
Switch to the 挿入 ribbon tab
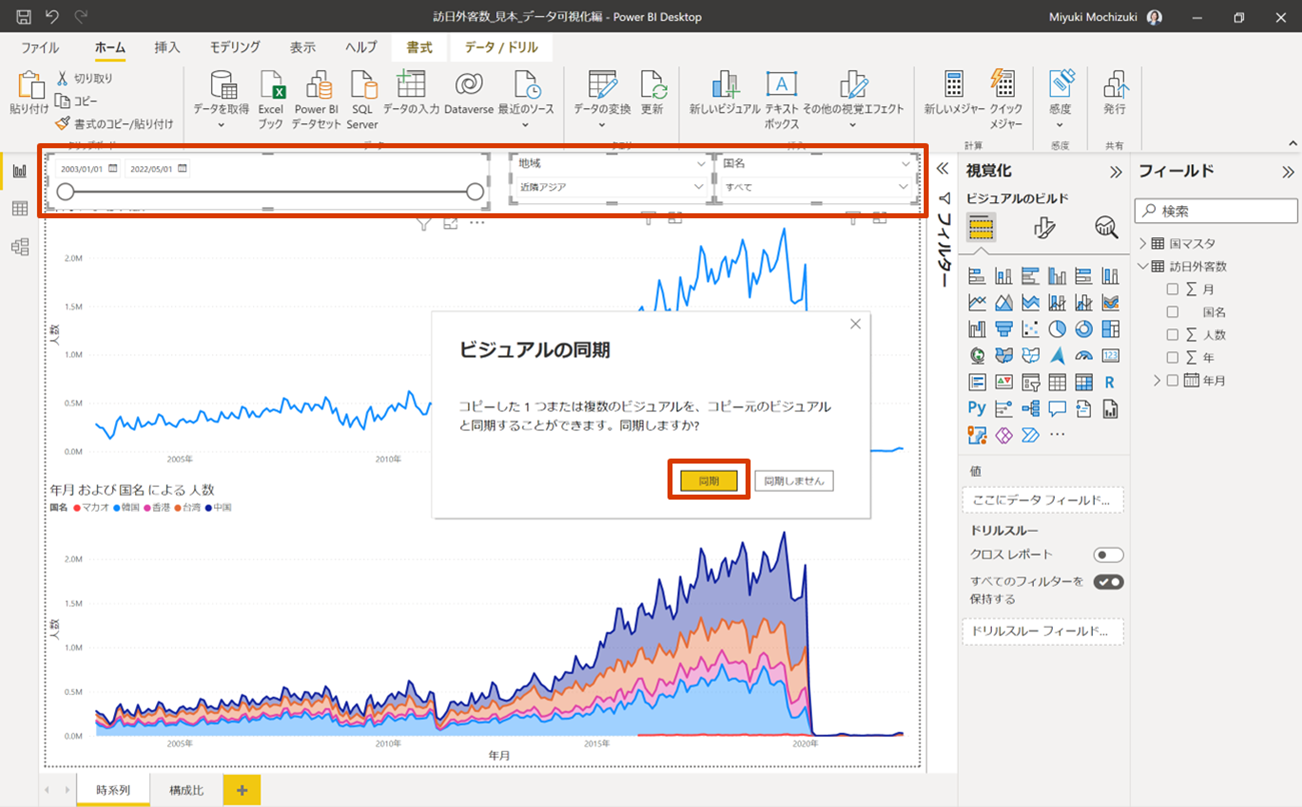(x=167, y=47)
